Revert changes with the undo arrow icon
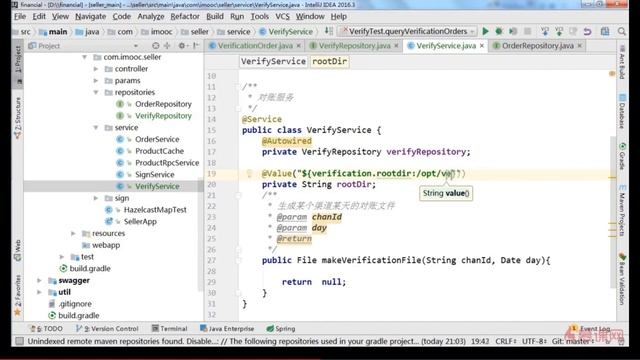Image resolution: width=640 pixels, height=360 pixels. pyautogui.click(x=587, y=31)
